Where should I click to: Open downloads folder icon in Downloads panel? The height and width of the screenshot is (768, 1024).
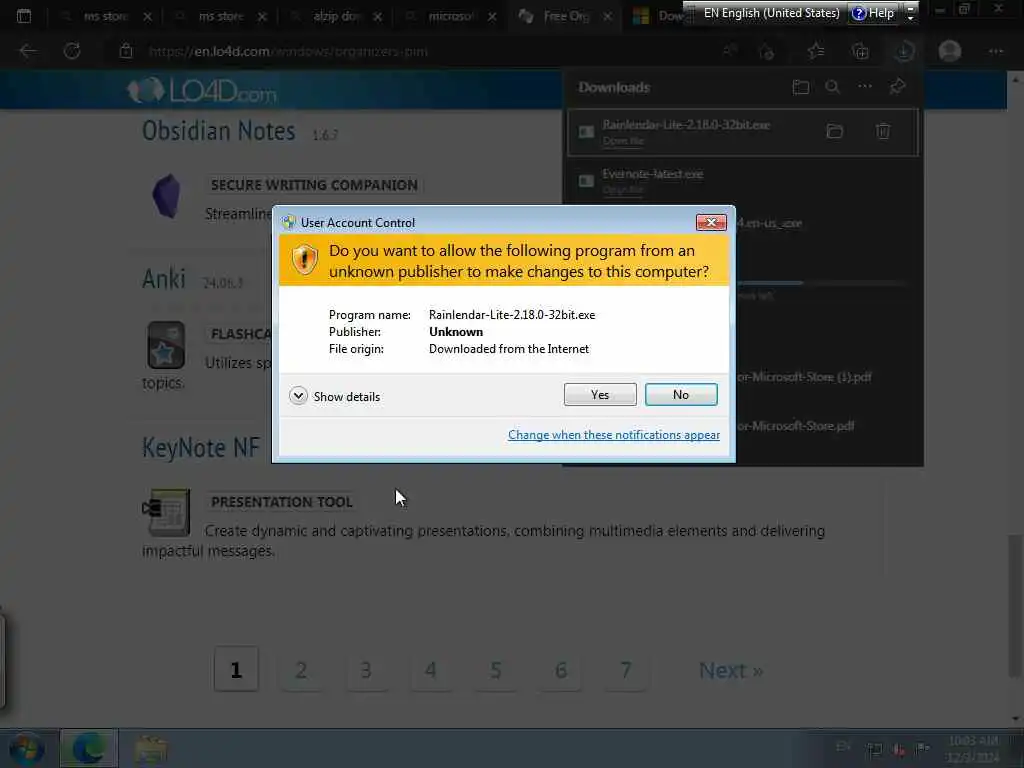[801, 87]
